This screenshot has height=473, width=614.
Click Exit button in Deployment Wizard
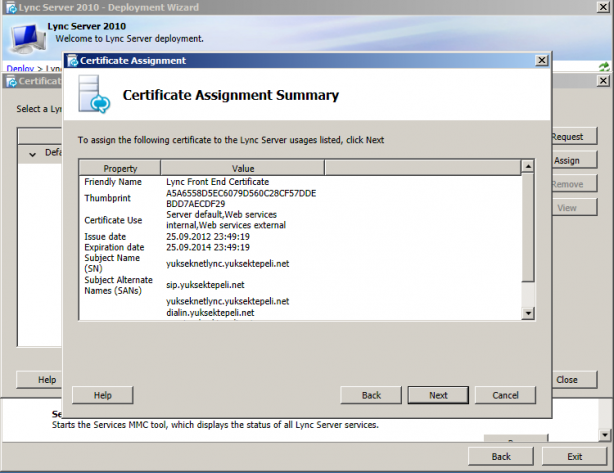pyautogui.click(x=574, y=457)
